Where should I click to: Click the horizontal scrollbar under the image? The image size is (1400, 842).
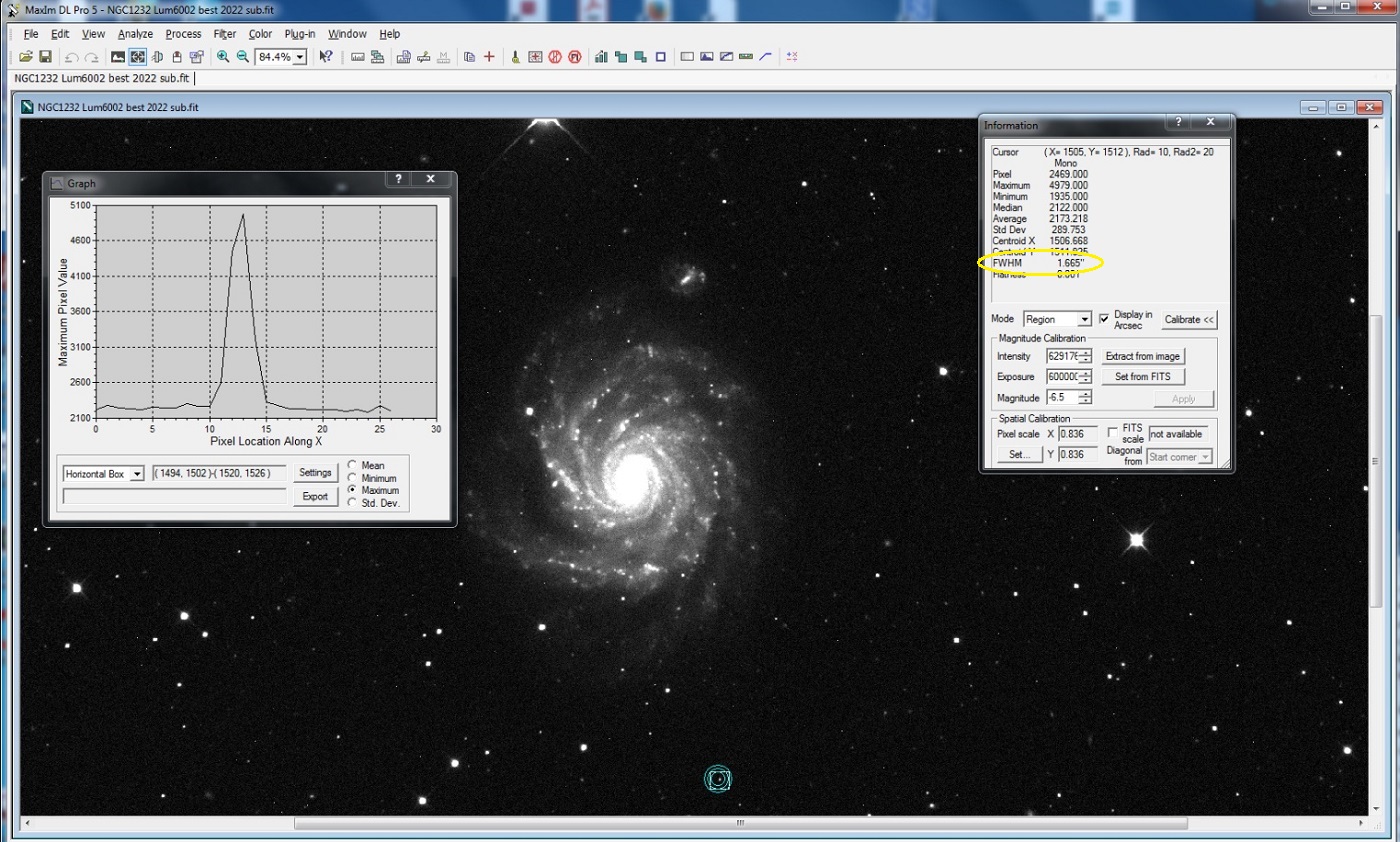tap(740, 823)
